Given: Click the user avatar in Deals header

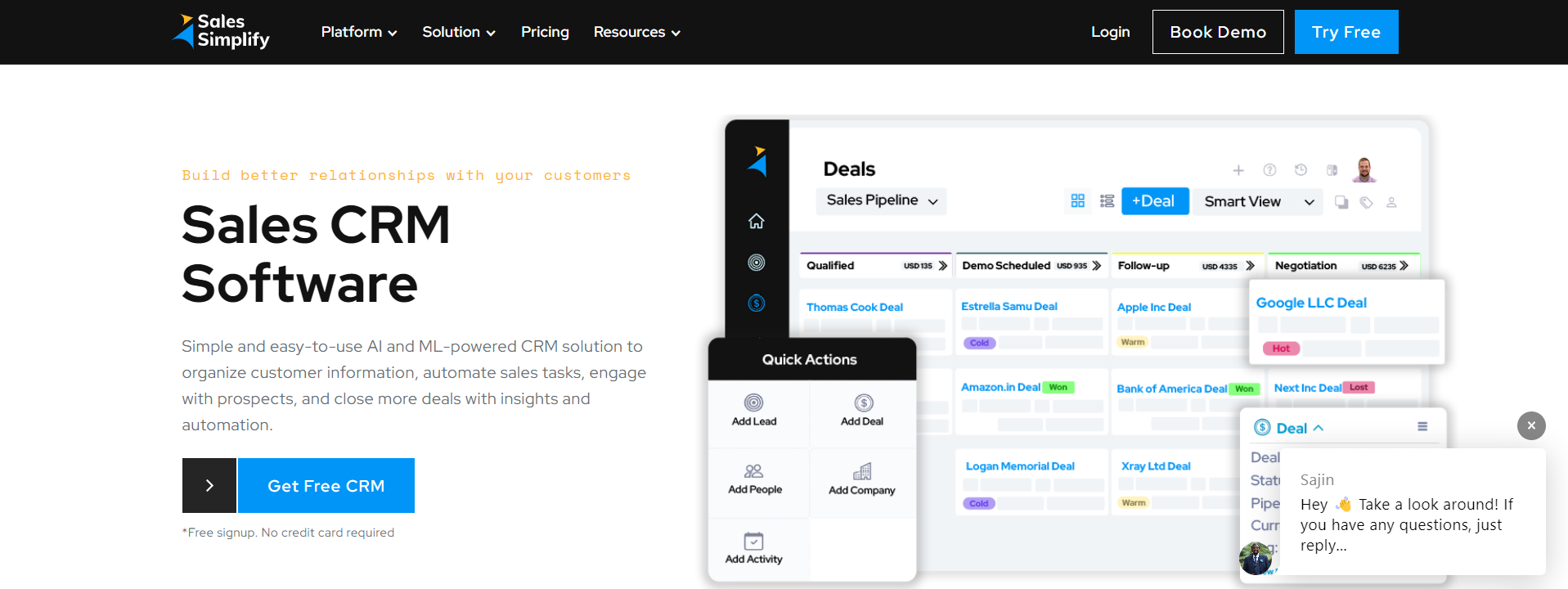Looking at the screenshot, I should point(1364,169).
